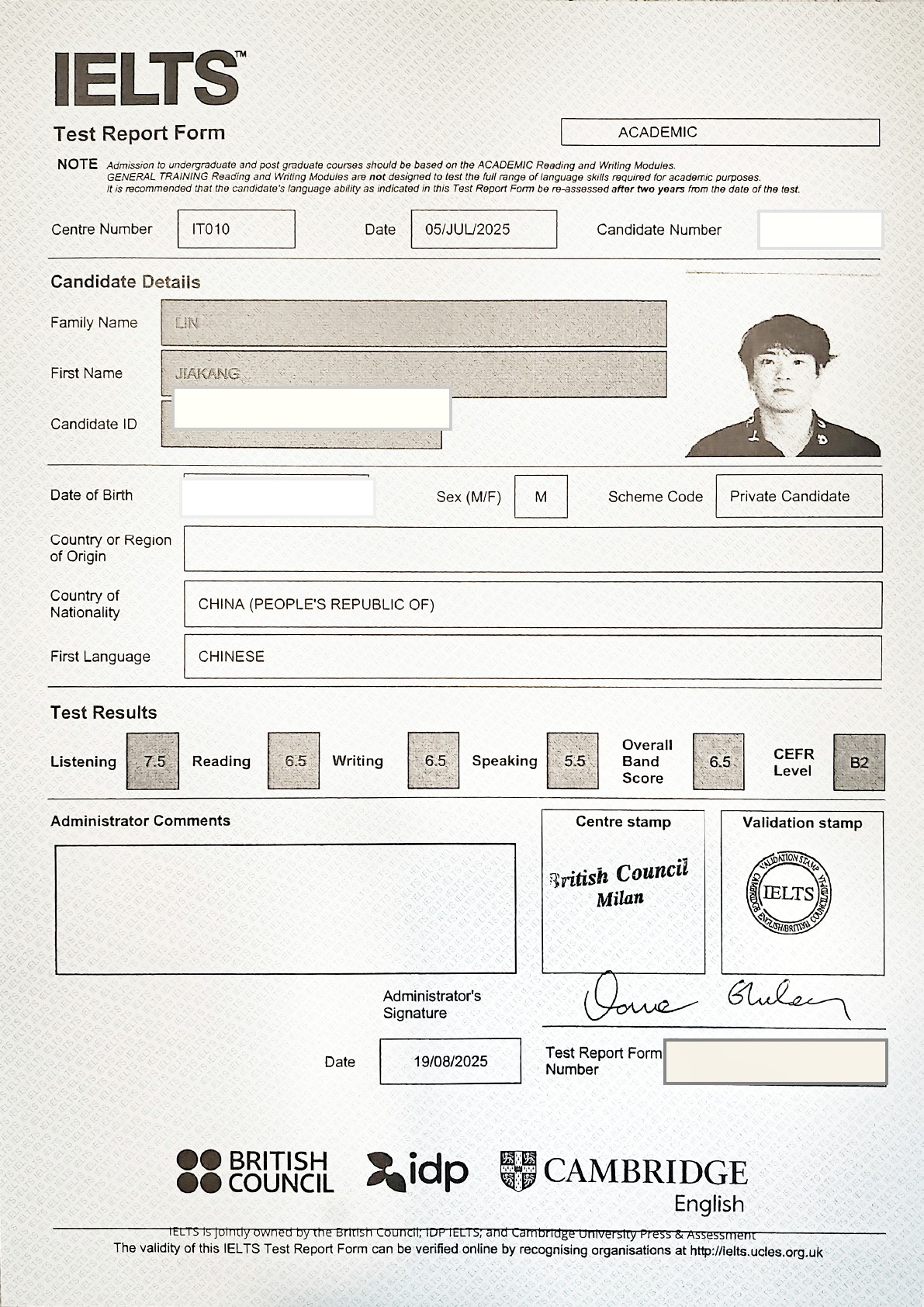924x1307 pixels.
Task: Click the Overall Band Score label
Action: [647, 761]
